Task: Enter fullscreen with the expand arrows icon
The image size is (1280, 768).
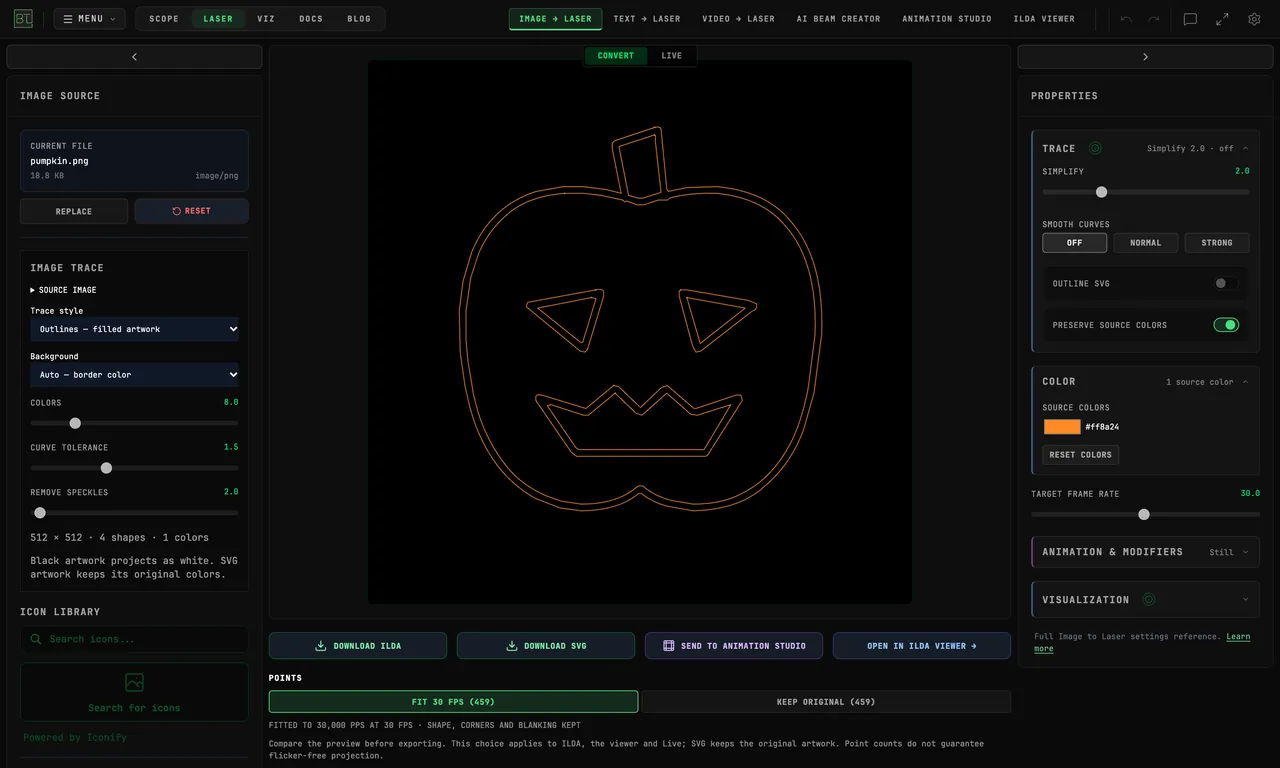Action: [x=1222, y=19]
